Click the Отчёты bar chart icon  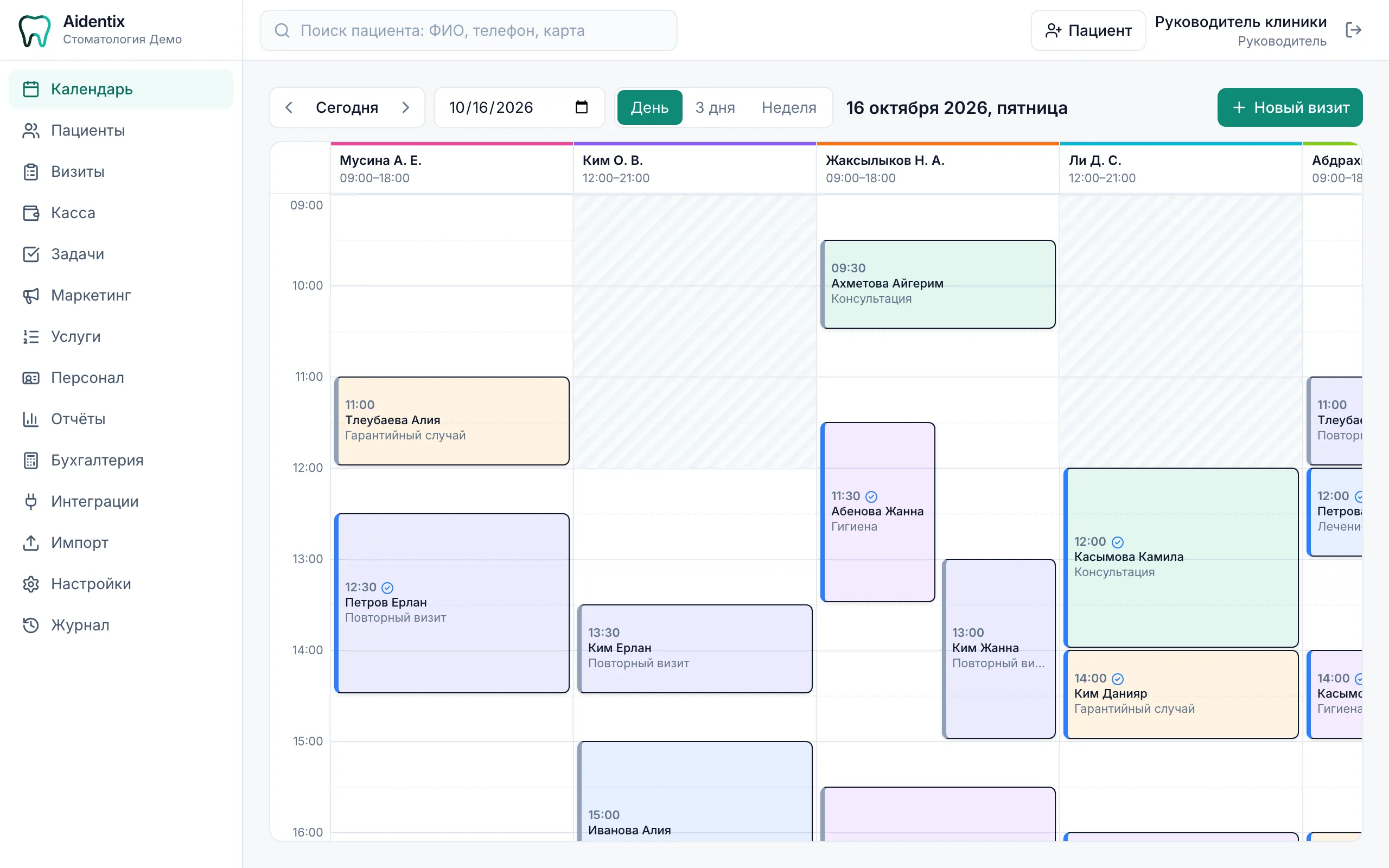tap(31, 419)
